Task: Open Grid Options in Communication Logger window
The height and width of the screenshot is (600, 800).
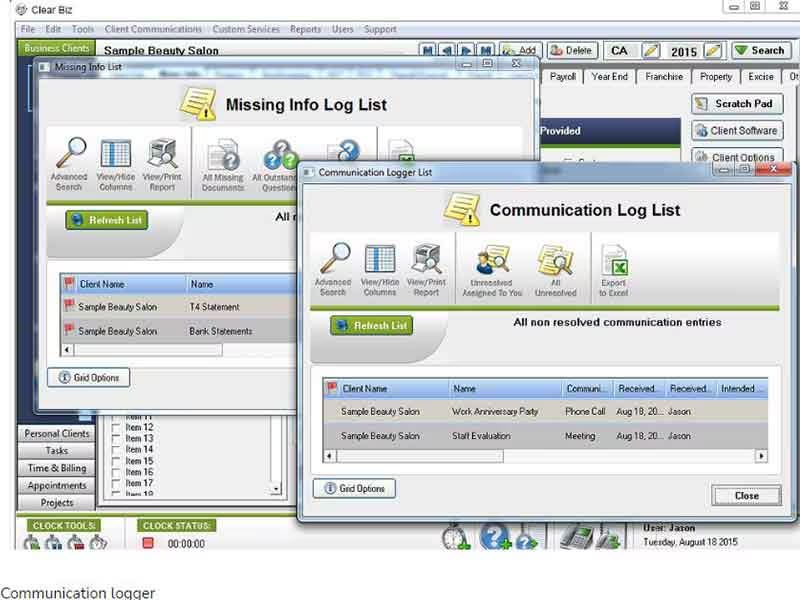Action: [354, 488]
